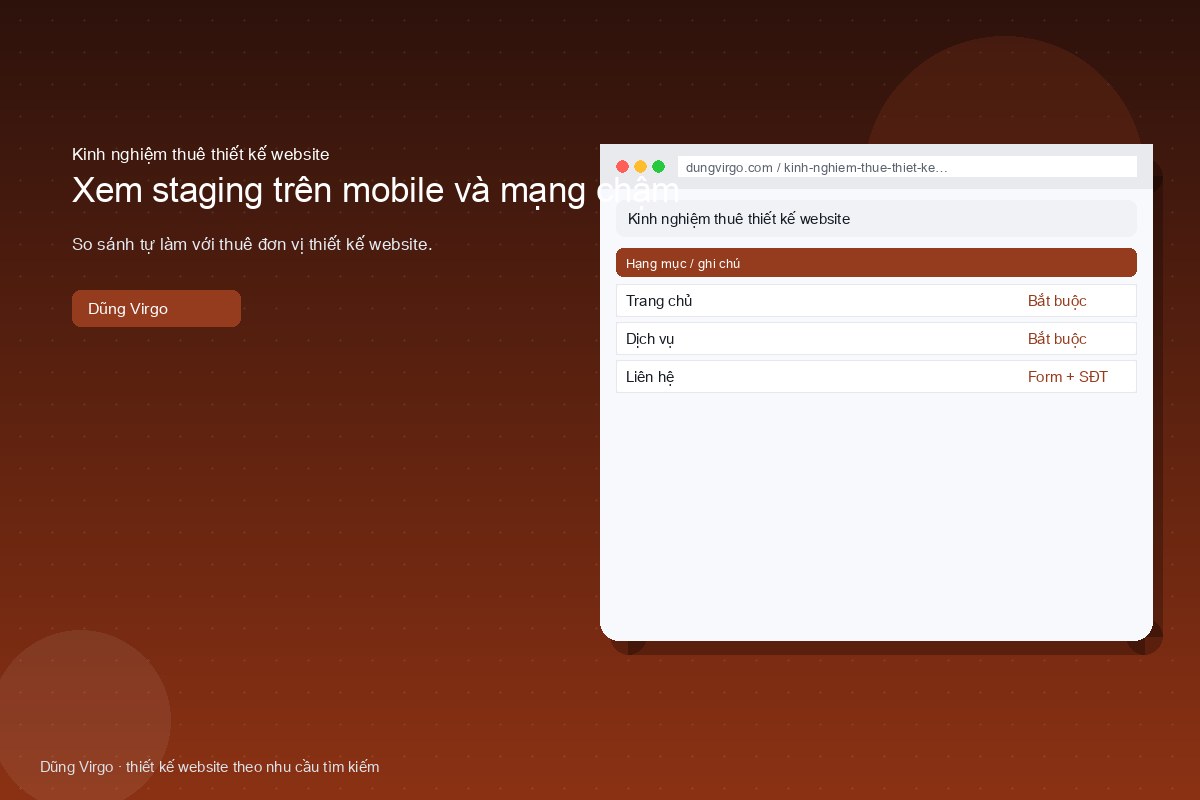Click the headline 'Xem staging trên mobile và mạng chậm'
The width and height of the screenshot is (1200, 800).
(x=376, y=190)
